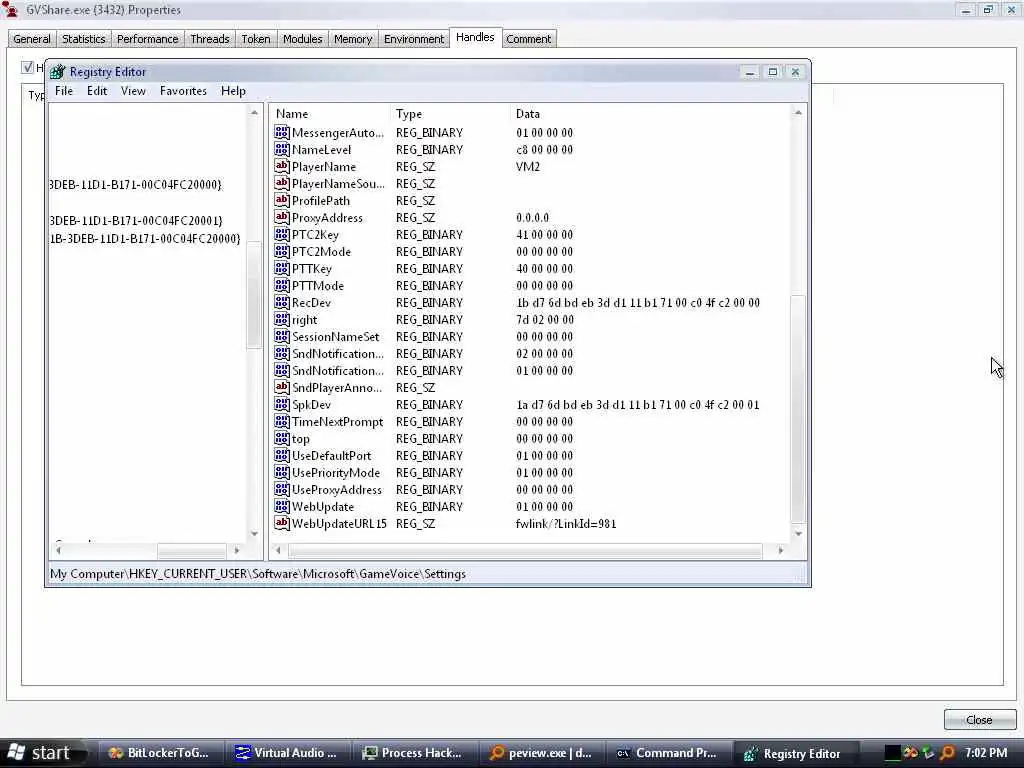Click the Data column header
The width and height of the screenshot is (1024, 768).
(x=649, y=114)
